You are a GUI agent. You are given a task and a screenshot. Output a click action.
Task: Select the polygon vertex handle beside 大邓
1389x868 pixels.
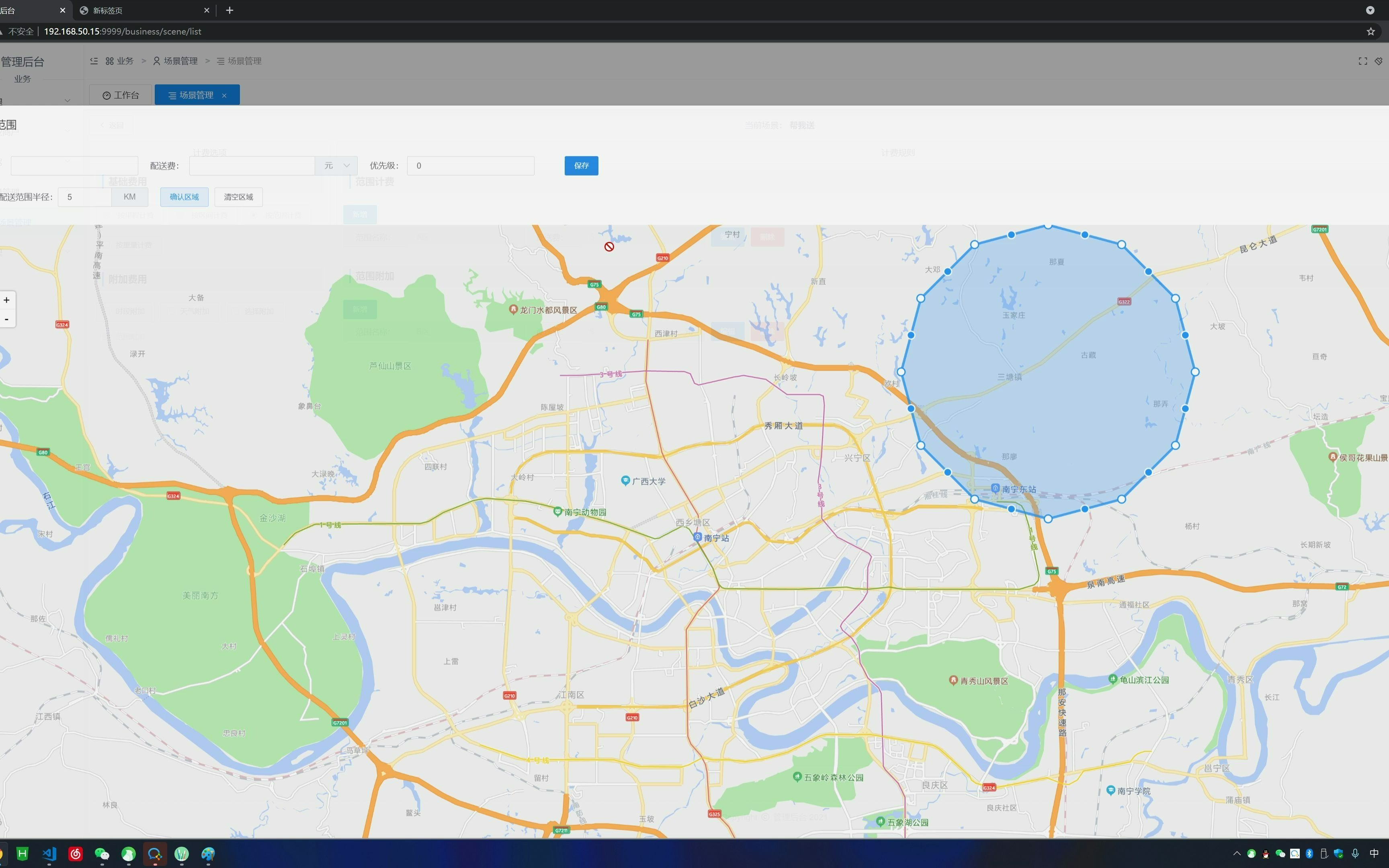(x=948, y=272)
